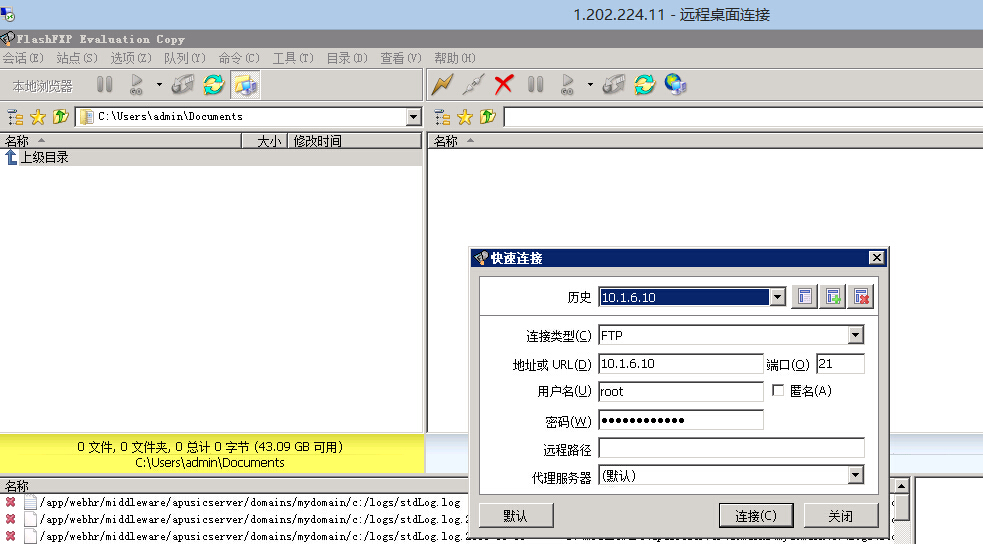Click the 地址或 URL field with 10.1.6.10
The image size is (983, 544).
pyautogui.click(x=681, y=364)
